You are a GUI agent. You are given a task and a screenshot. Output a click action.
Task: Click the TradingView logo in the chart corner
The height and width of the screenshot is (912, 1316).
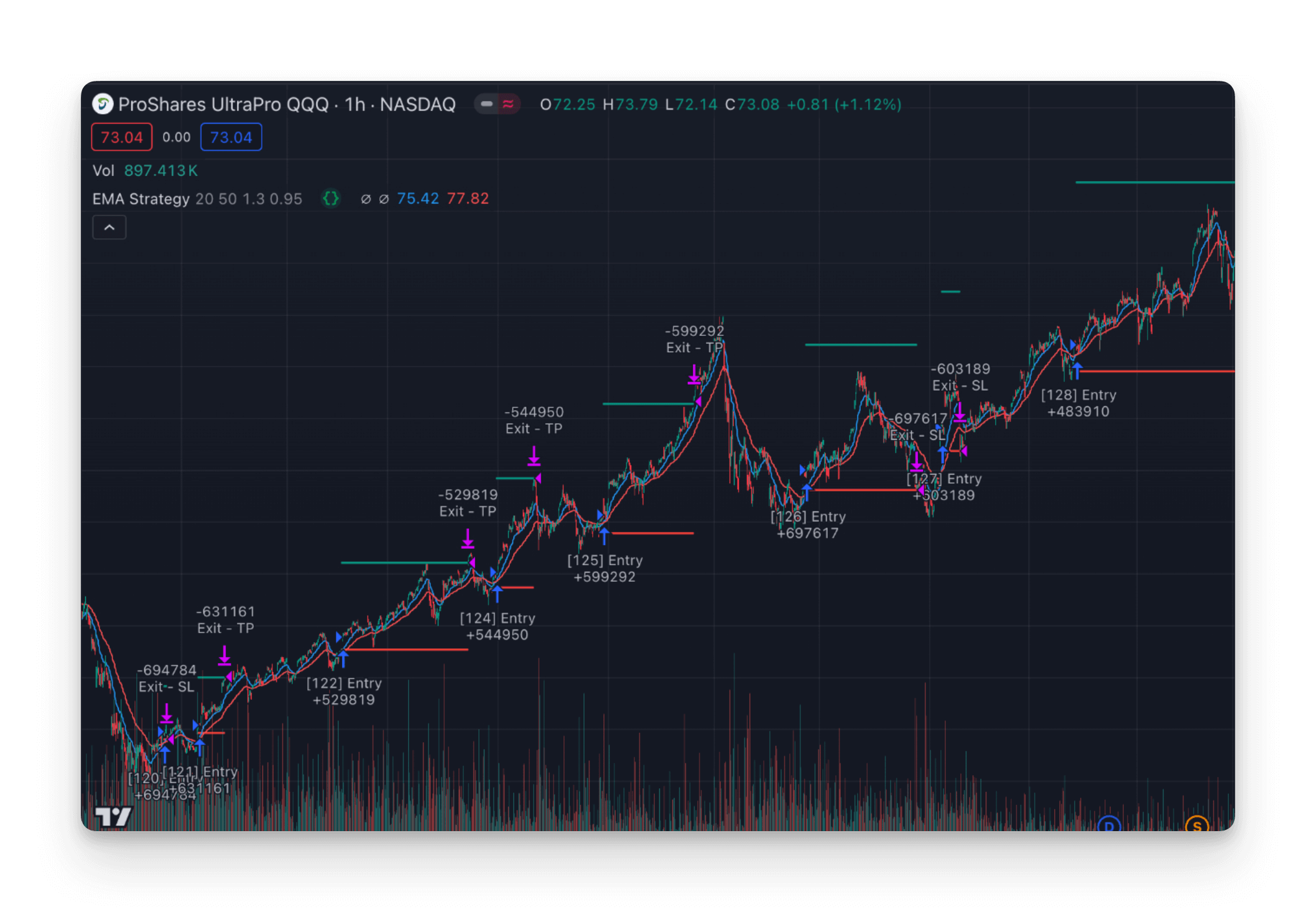click(x=113, y=816)
